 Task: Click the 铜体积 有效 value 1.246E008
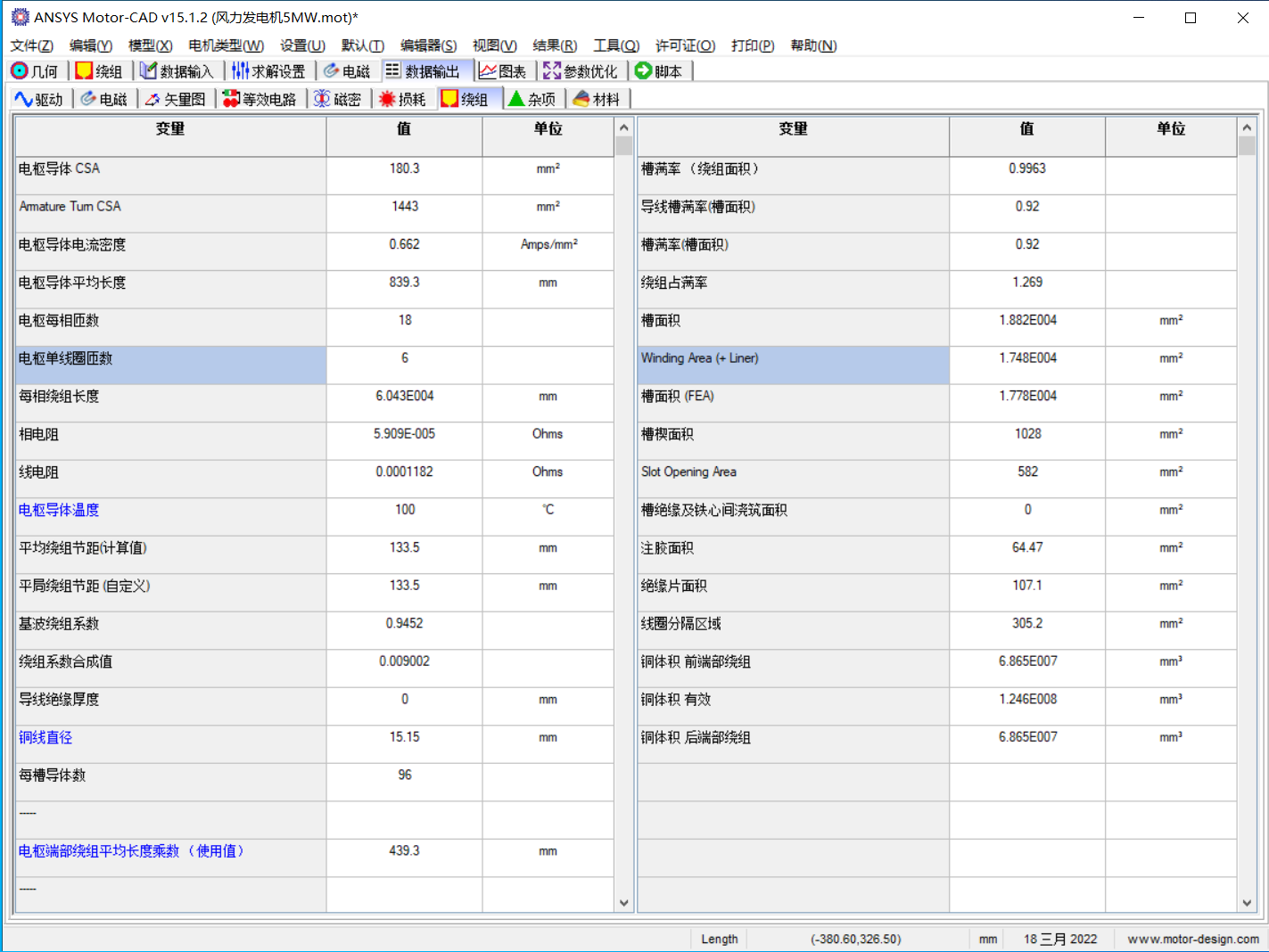[x=1027, y=700]
